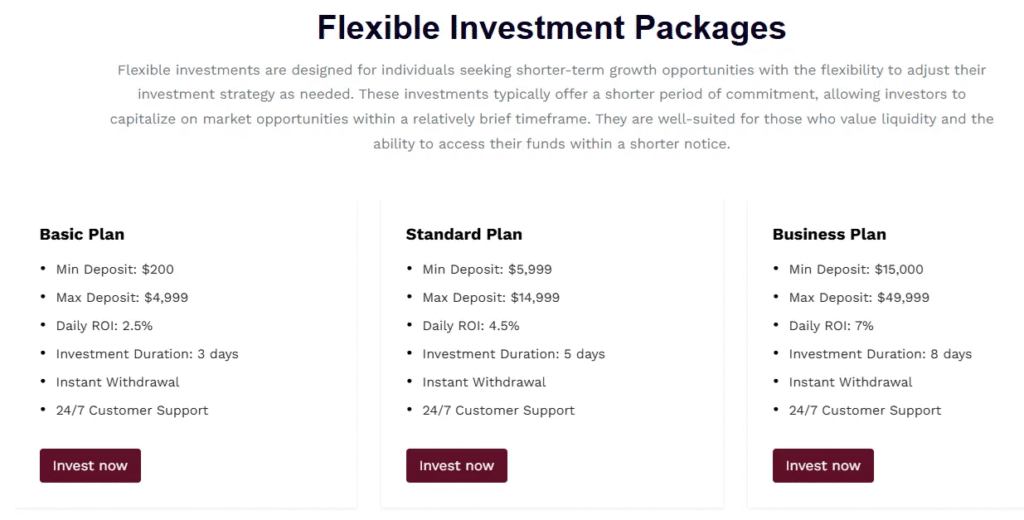Click the Max Deposit: $14,999 item

click(491, 297)
